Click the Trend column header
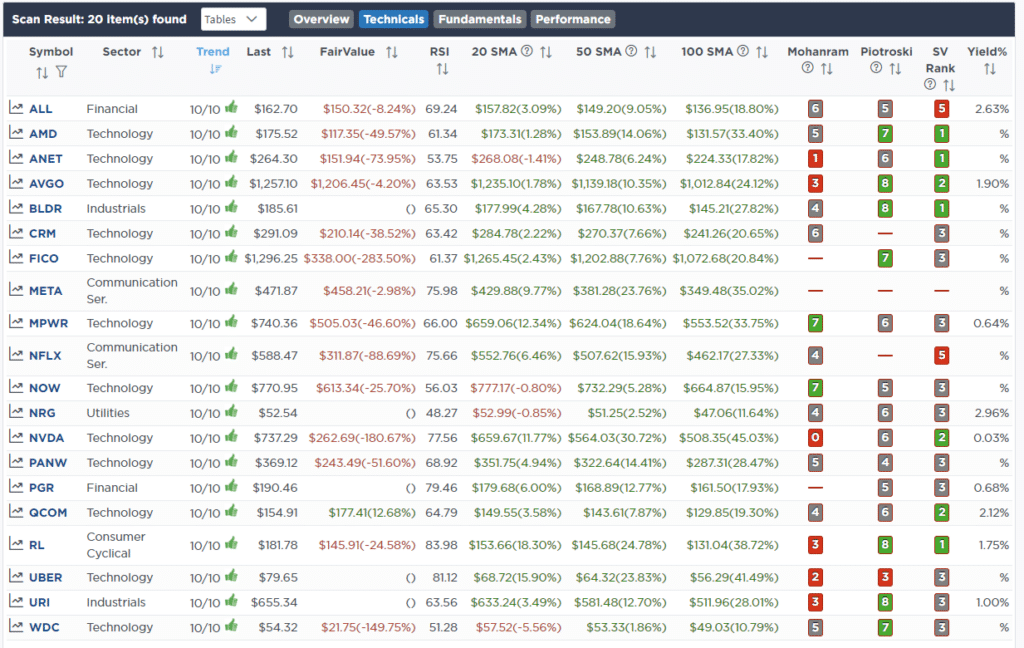1024x648 pixels. pyautogui.click(x=213, y=52)
